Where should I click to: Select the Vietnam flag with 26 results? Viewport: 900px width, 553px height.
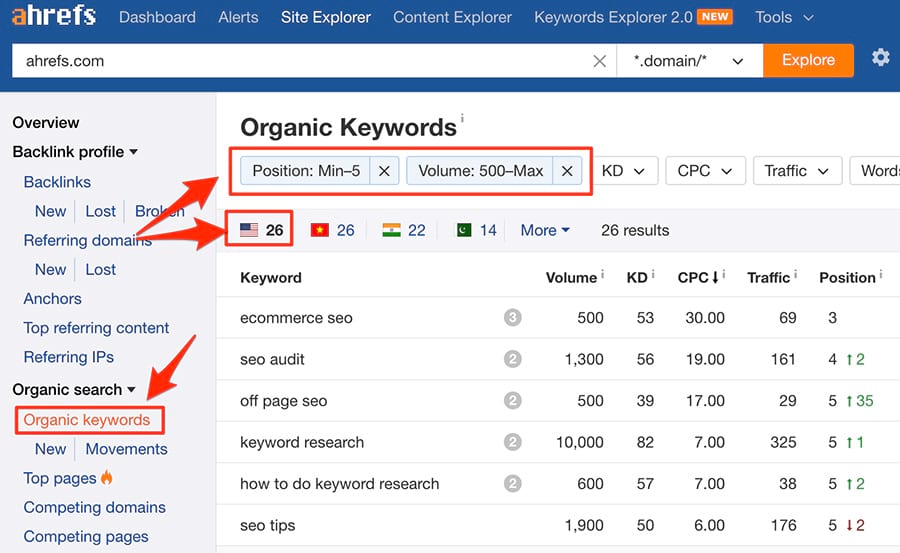(x=333, y=230)
